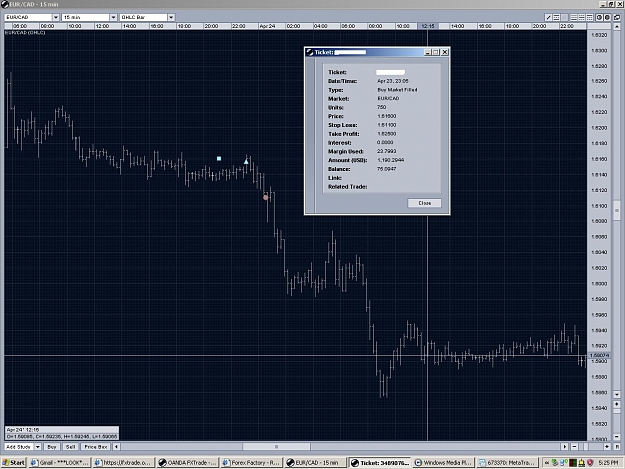
Task: Switch to OANDA FXTrade taskbar window
Action: pyautogui.click(x=187, y=463)
